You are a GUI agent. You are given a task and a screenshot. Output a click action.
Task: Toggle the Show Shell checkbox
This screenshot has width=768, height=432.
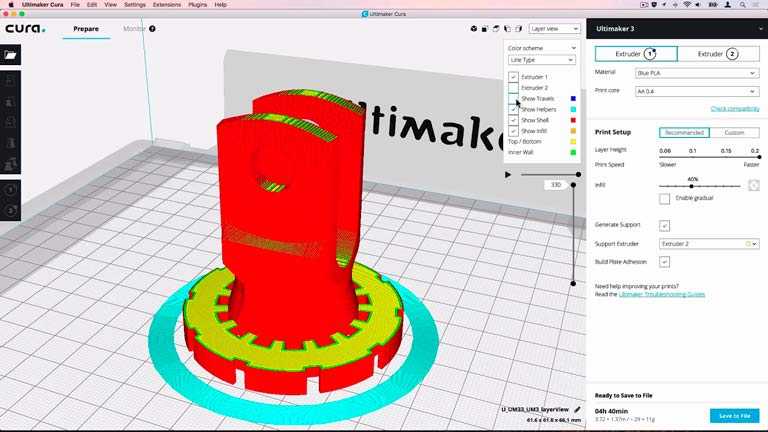[513, 120]
